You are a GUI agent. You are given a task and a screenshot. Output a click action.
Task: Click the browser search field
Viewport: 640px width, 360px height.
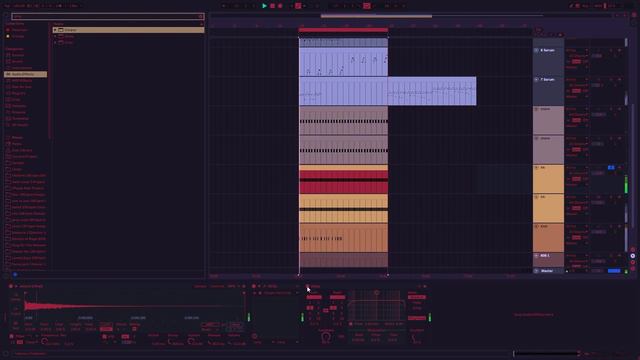point(107,16)
